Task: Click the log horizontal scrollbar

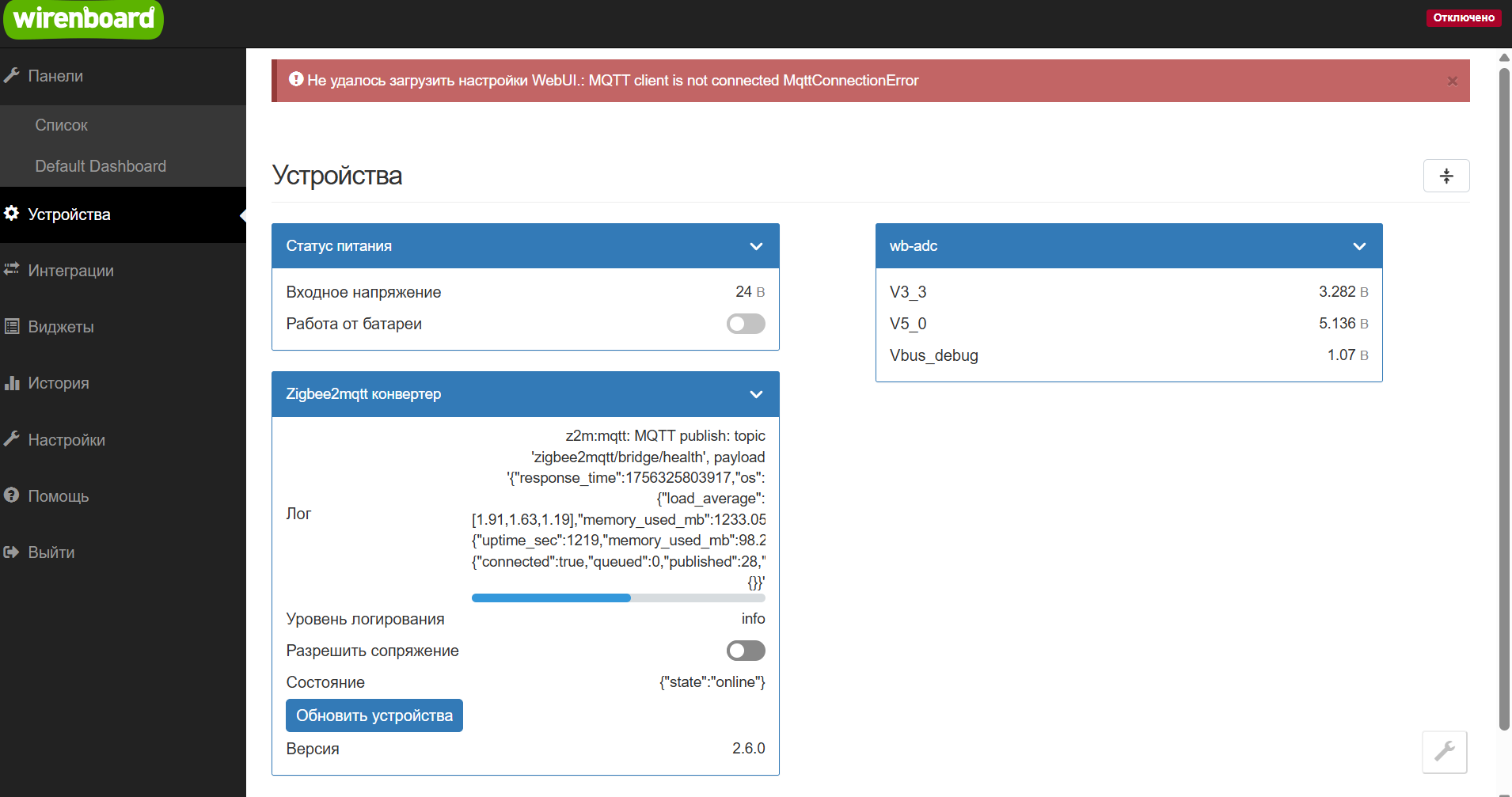Action: 551,598
